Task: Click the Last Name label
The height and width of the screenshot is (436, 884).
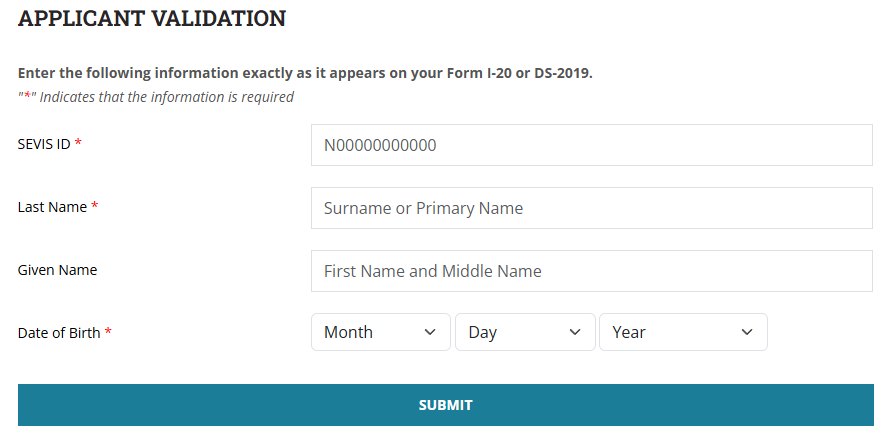Action: pos(52,207)
